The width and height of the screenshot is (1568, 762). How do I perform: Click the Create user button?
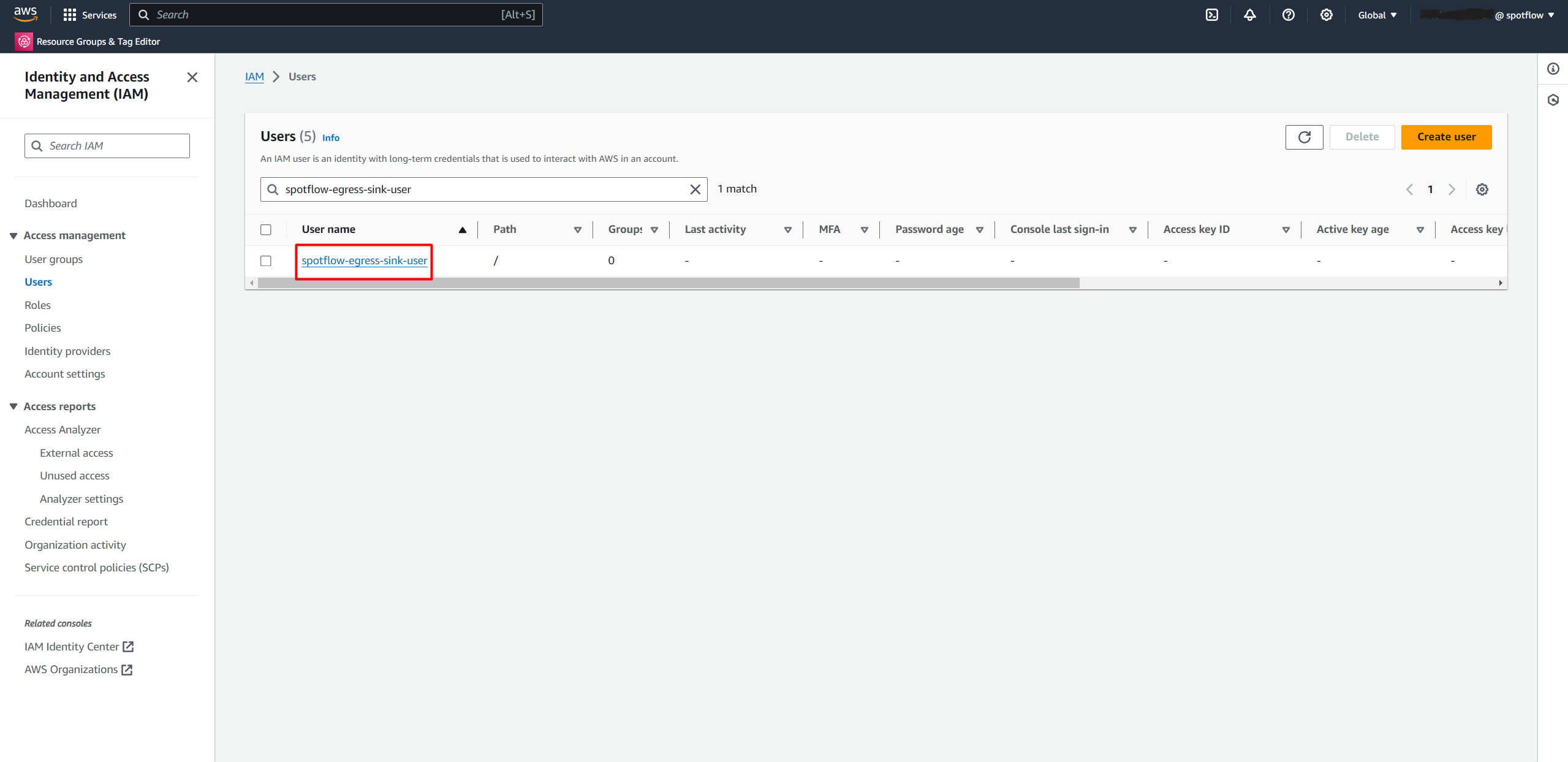(x=1446, y=137)
